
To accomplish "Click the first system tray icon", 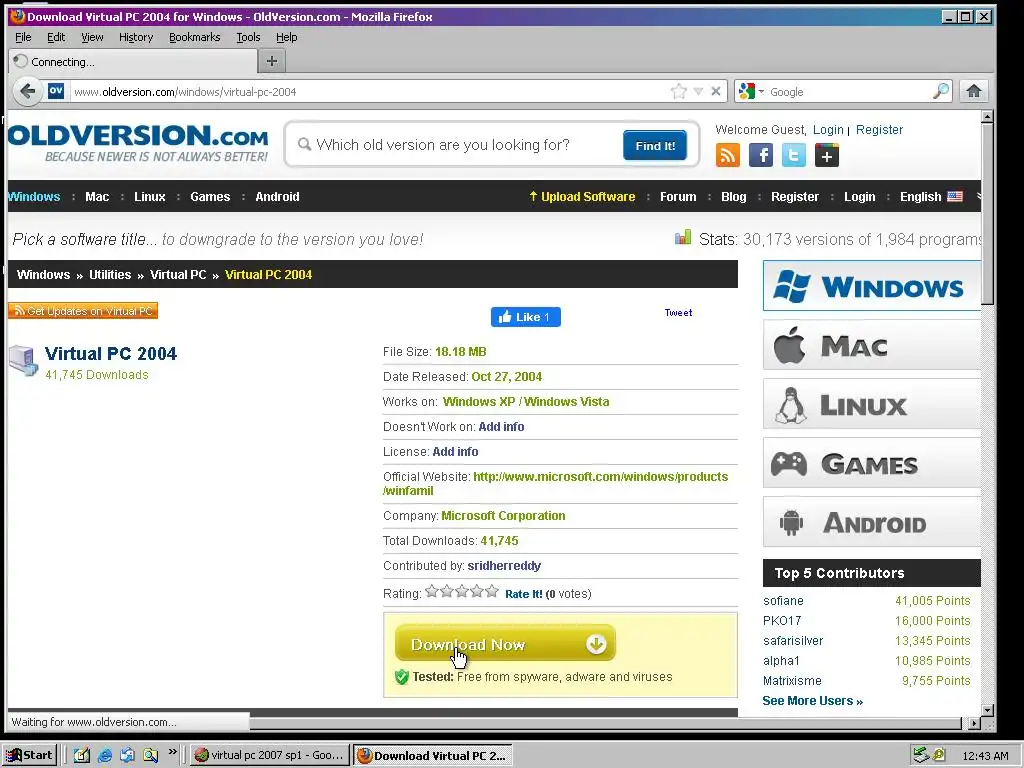I will pos(921,756).
